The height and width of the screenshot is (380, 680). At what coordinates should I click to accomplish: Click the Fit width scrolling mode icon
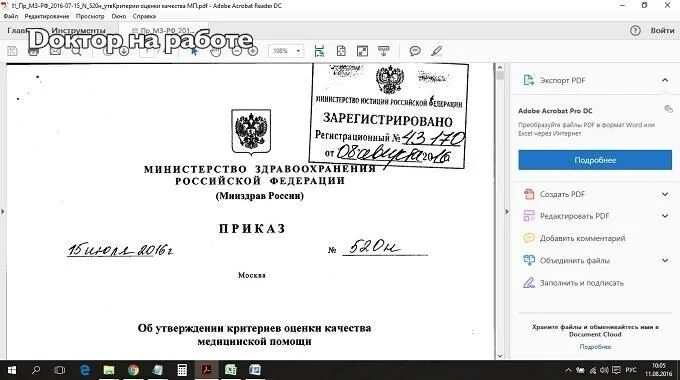click(x=319, y=51)
